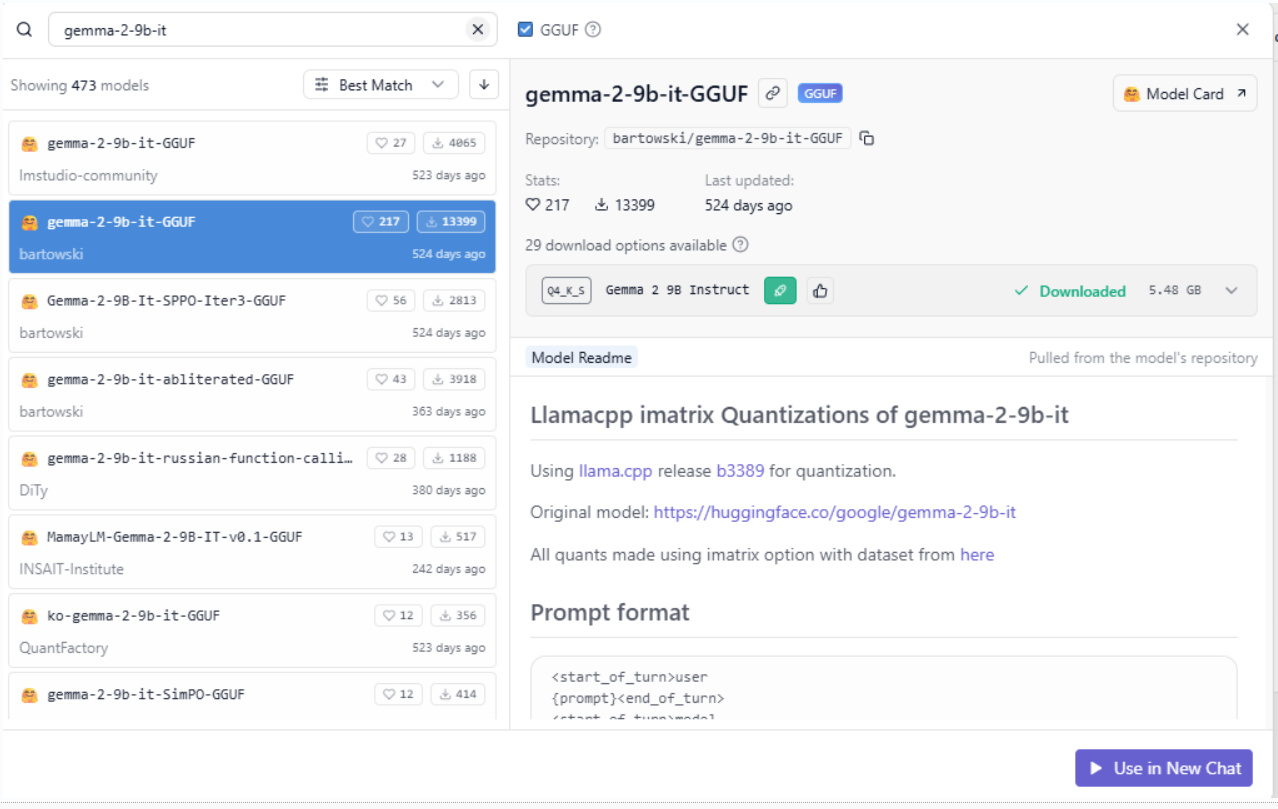The height and width of the screenshot is (809, 1278).
Task: Click the bartowski/gemma-2-9b-it-GGUF repository text
Action: [728, 138]
